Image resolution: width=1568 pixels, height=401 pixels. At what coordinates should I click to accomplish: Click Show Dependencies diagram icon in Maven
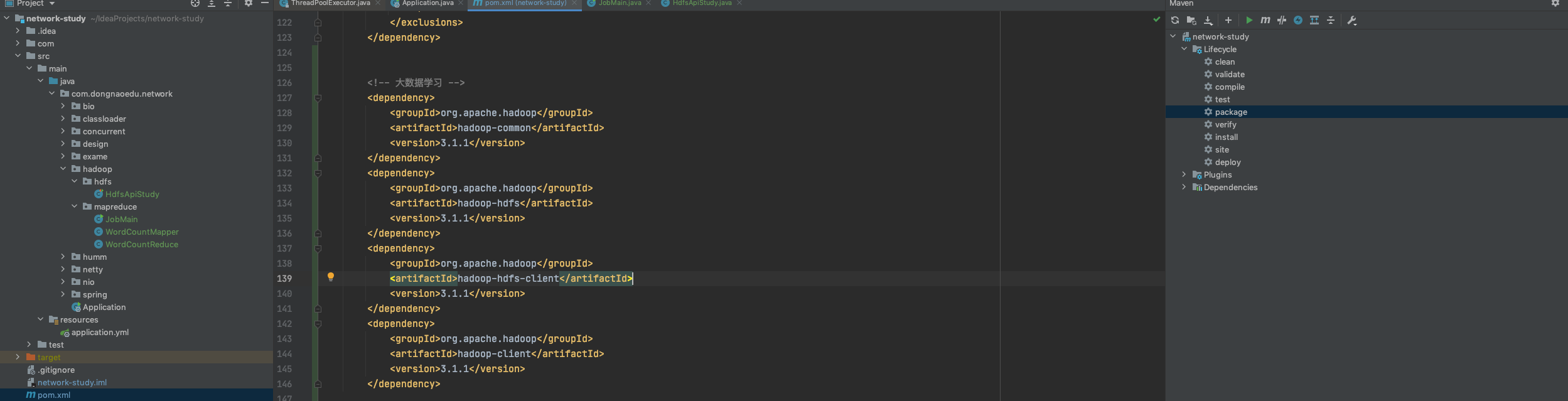coord(1314,20)
